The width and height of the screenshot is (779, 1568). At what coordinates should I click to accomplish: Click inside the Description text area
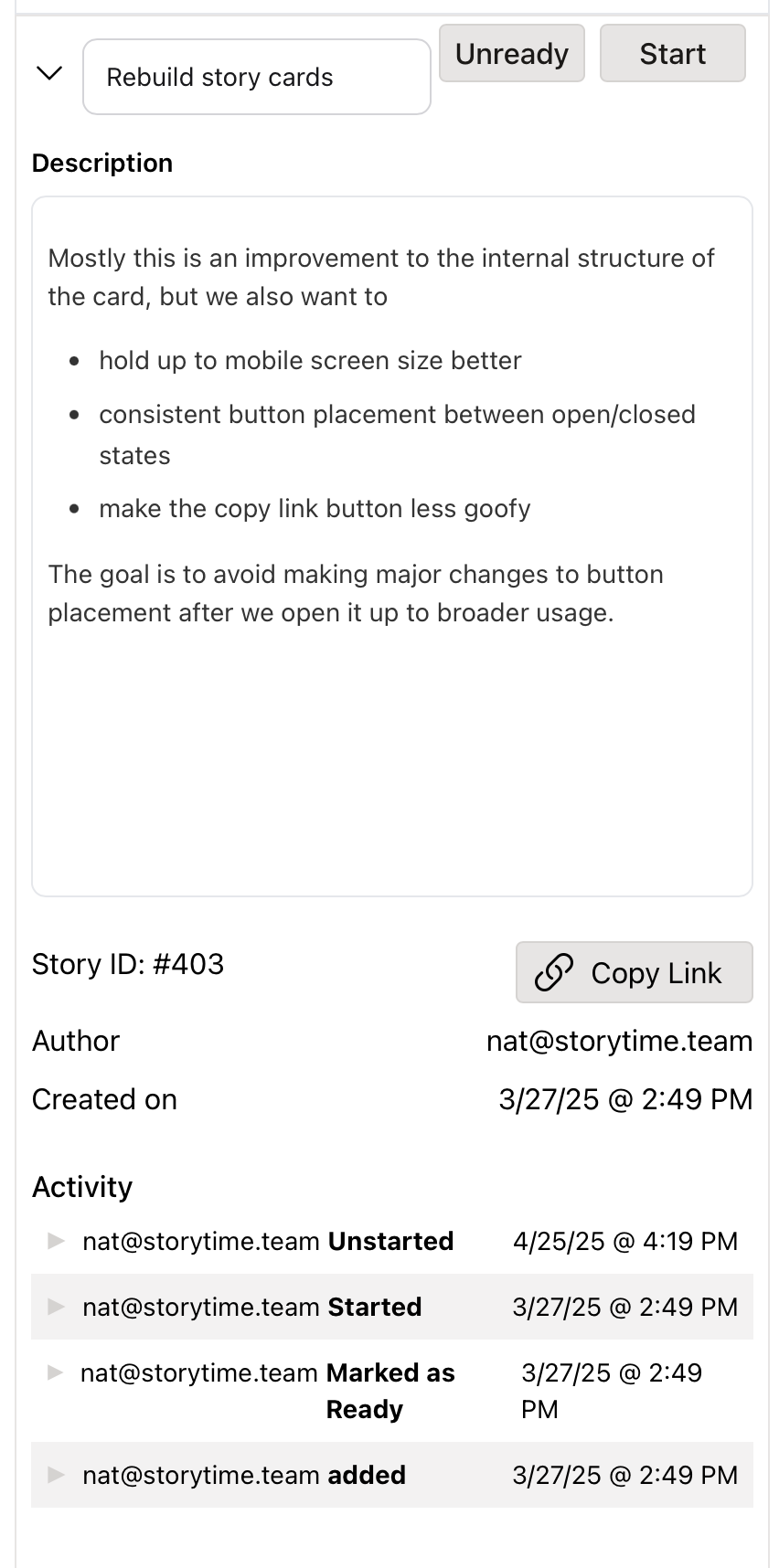[391, 749]
